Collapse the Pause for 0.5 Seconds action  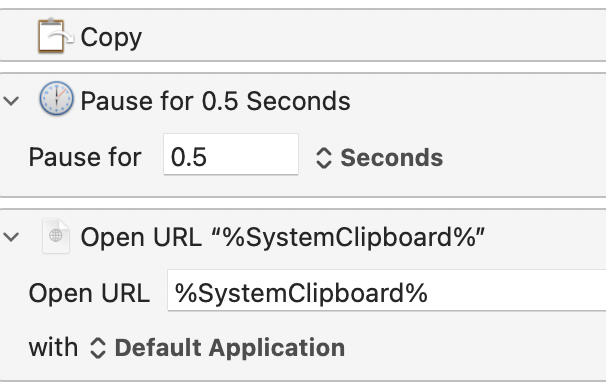11,101
